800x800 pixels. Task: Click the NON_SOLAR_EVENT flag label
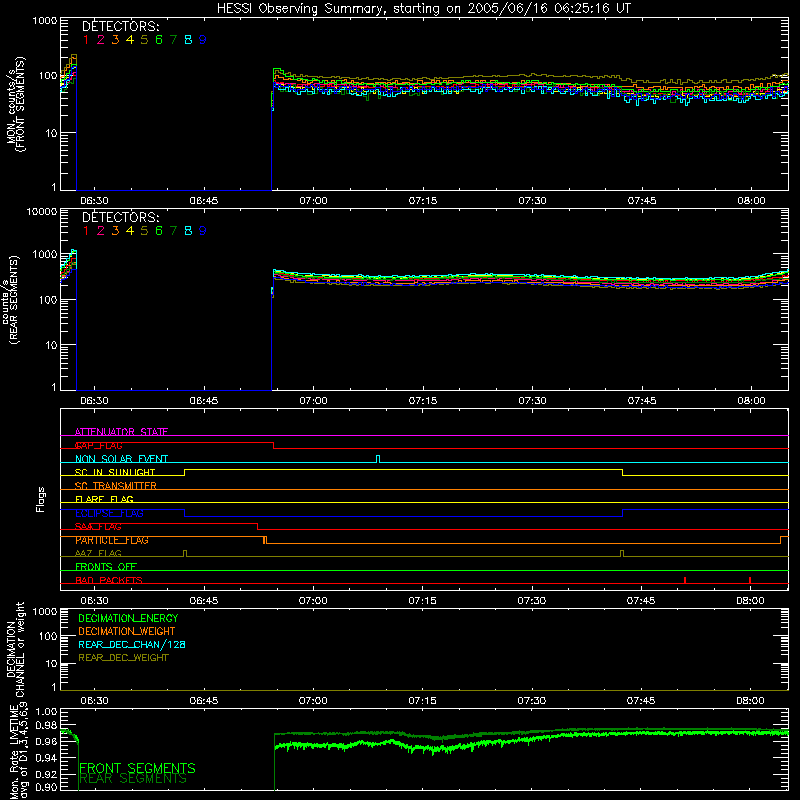coord(121,459)
